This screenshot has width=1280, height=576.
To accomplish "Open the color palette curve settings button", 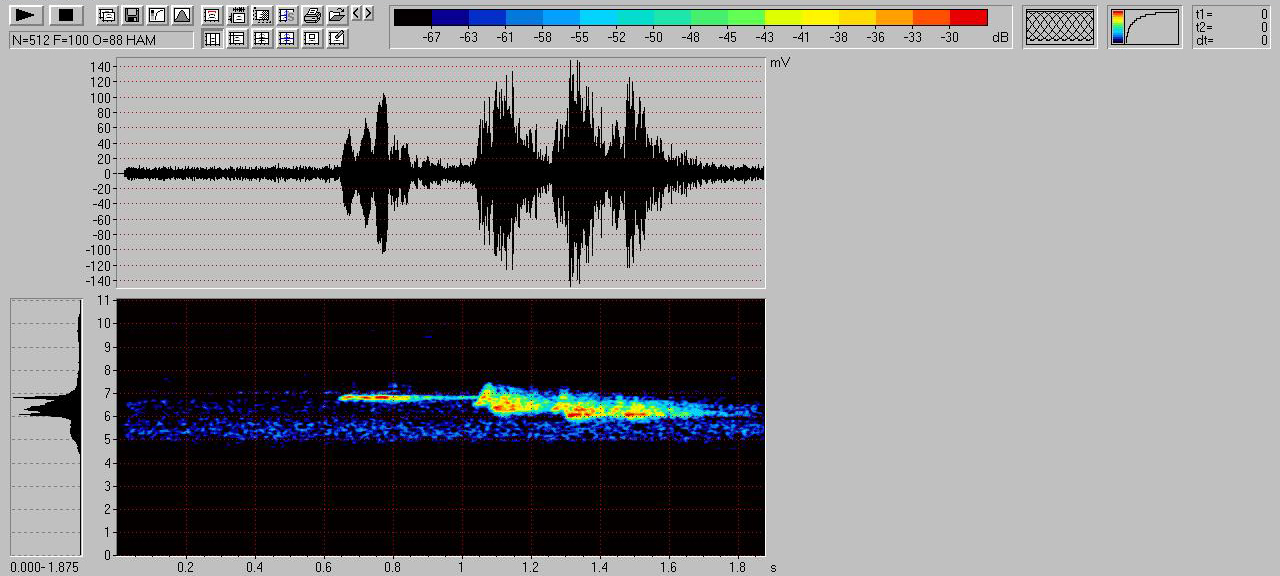I will 1145,27.
